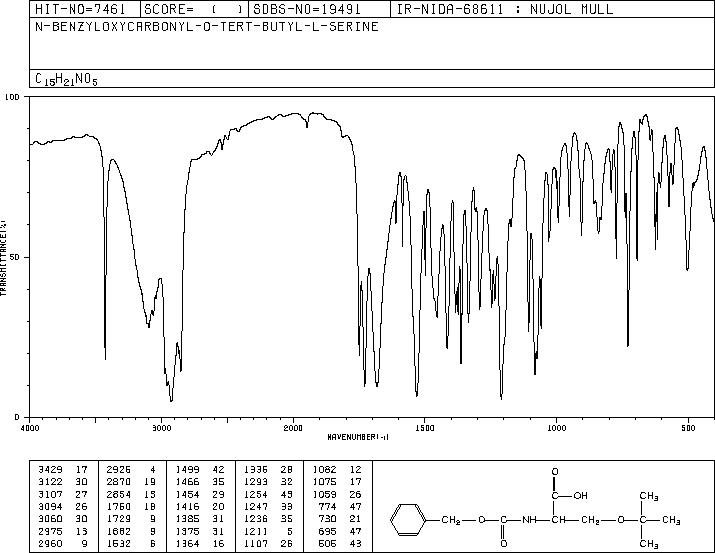The width and height of the screenshot is (715, 553).
Task: Click the 1293 peak value
Action: (x=256, y=481)
